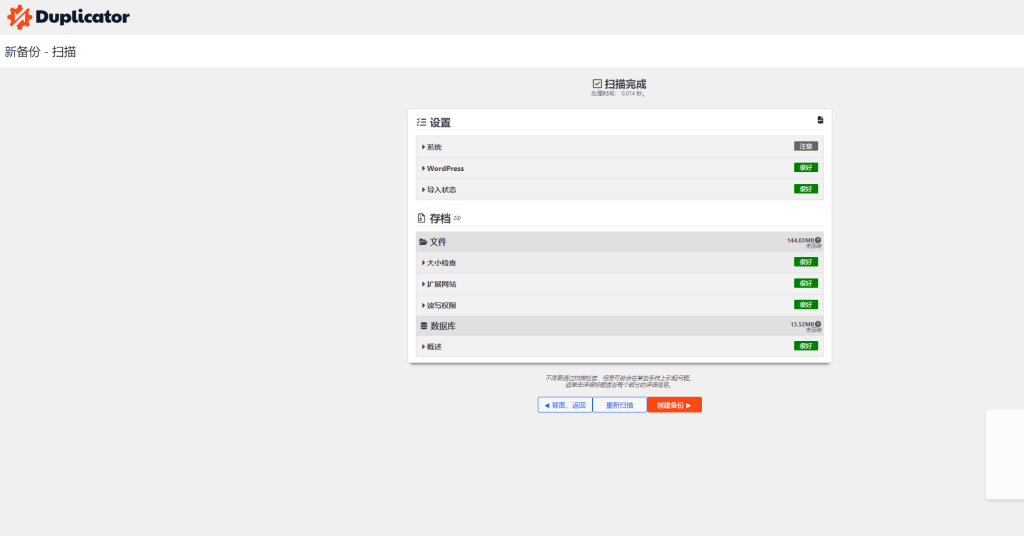Click the green badge in 导入状态 row
Screen dimensions: 1024x536
pos(806,189)
